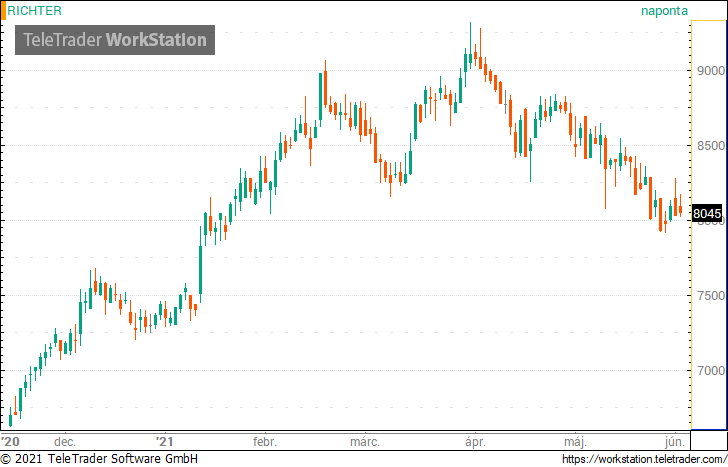Click the 2021 TeleTrader Software GmbH copyright text
The image size is (728, 467).
99,459
